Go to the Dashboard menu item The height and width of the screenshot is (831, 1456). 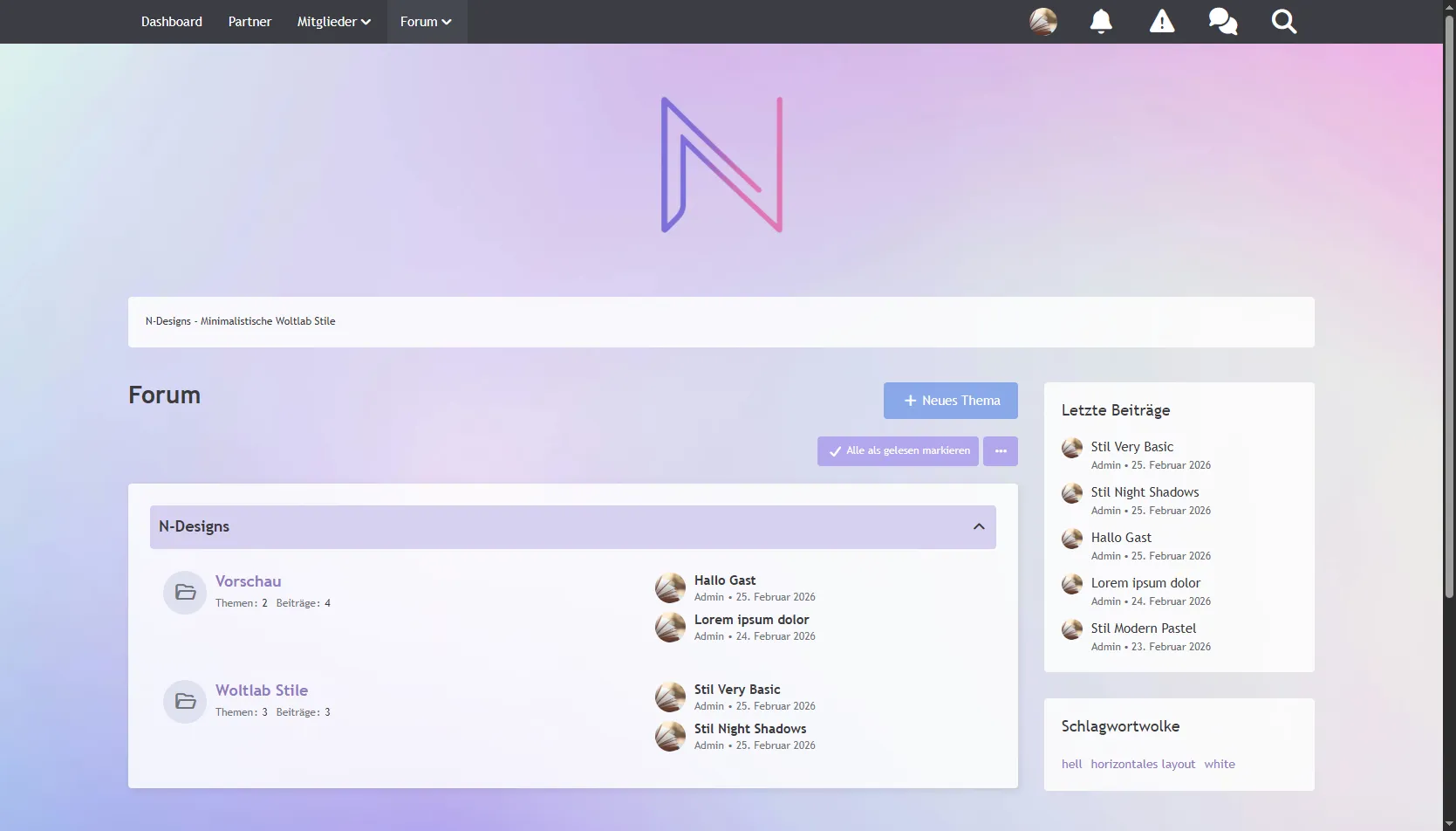(172, 22)
